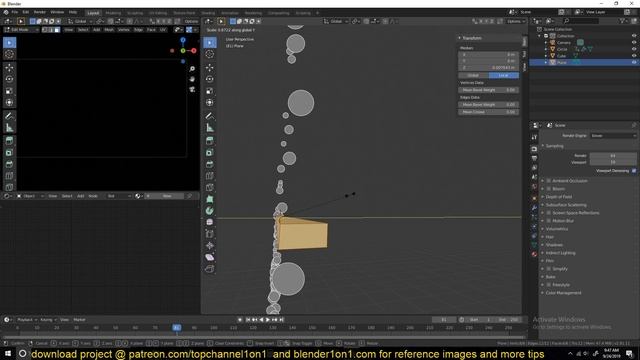Select the Scale tool in left viewport toolbar

tap(9, 91)
